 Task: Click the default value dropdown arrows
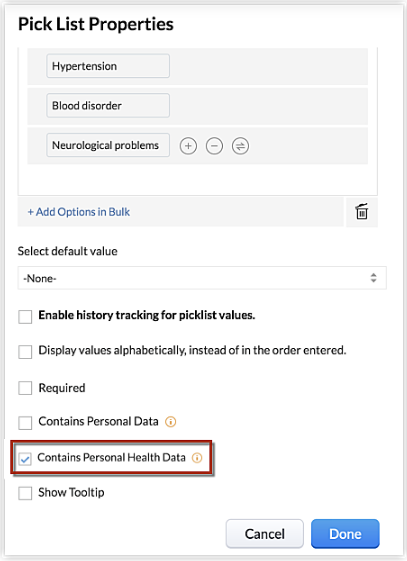coord(373,278)
